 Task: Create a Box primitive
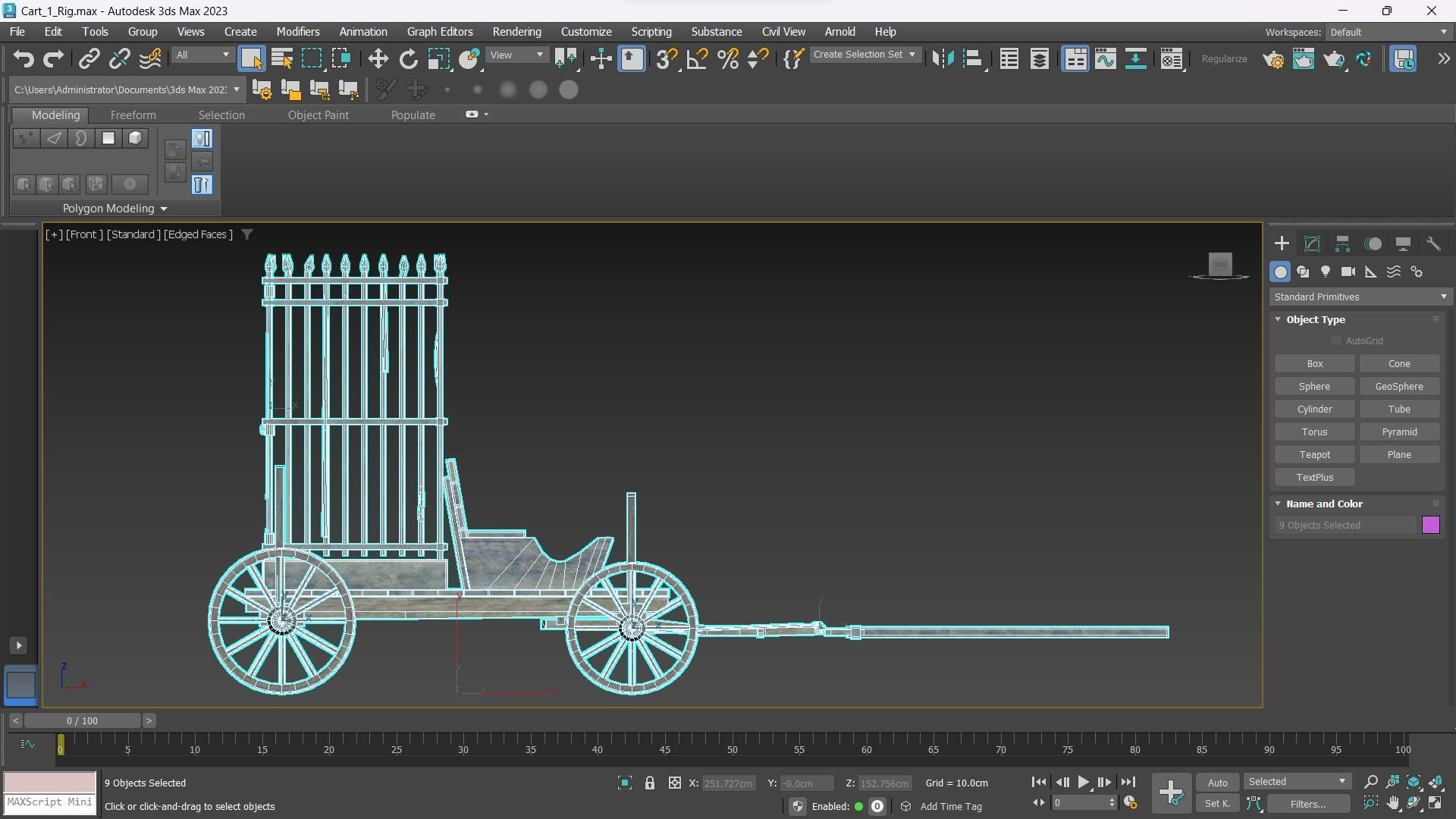[x=1314, y=364]
